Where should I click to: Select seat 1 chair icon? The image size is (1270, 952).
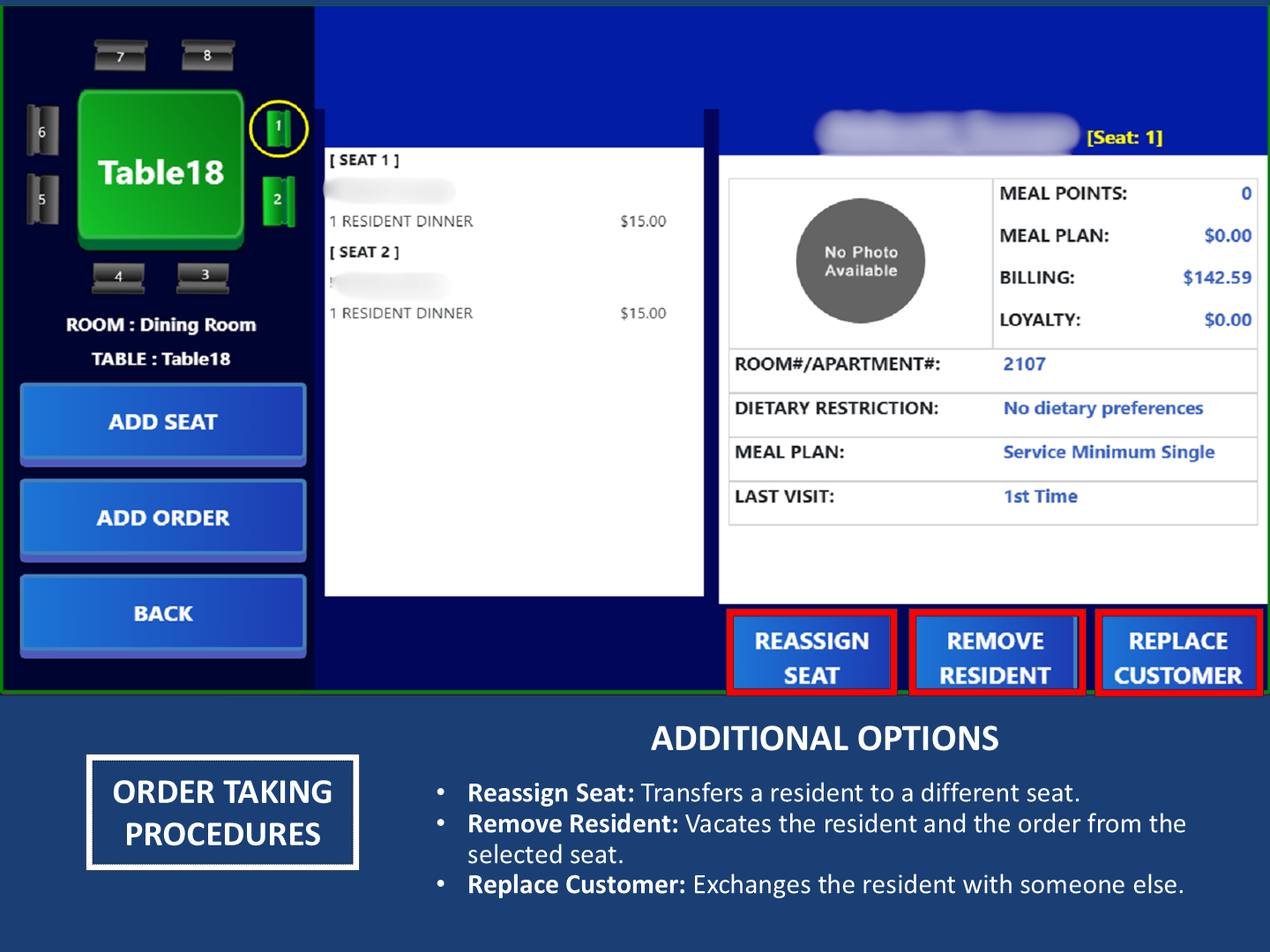point(279,129)
